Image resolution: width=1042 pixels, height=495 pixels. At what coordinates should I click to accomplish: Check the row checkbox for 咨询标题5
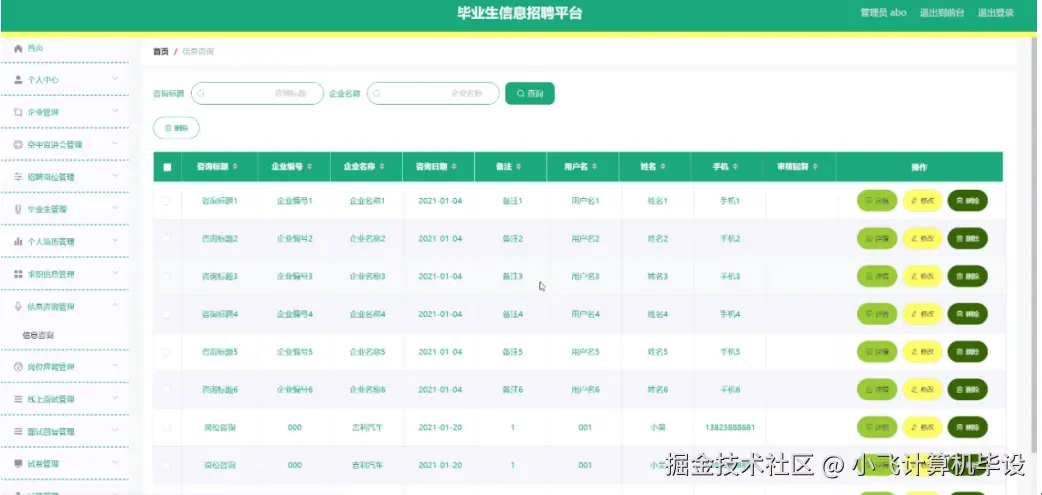coord(167,352)
